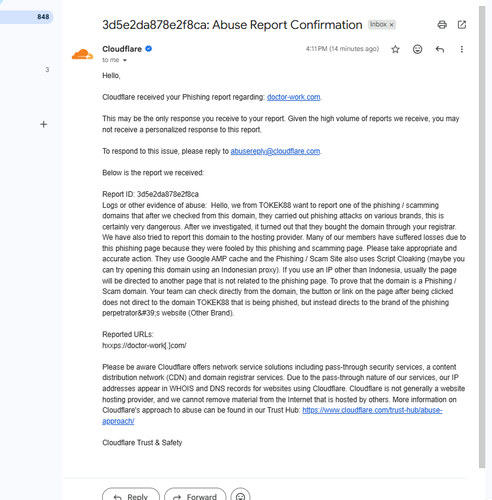
Task: Add emoji reaction from the header smiley
Action: click(417, 49)
